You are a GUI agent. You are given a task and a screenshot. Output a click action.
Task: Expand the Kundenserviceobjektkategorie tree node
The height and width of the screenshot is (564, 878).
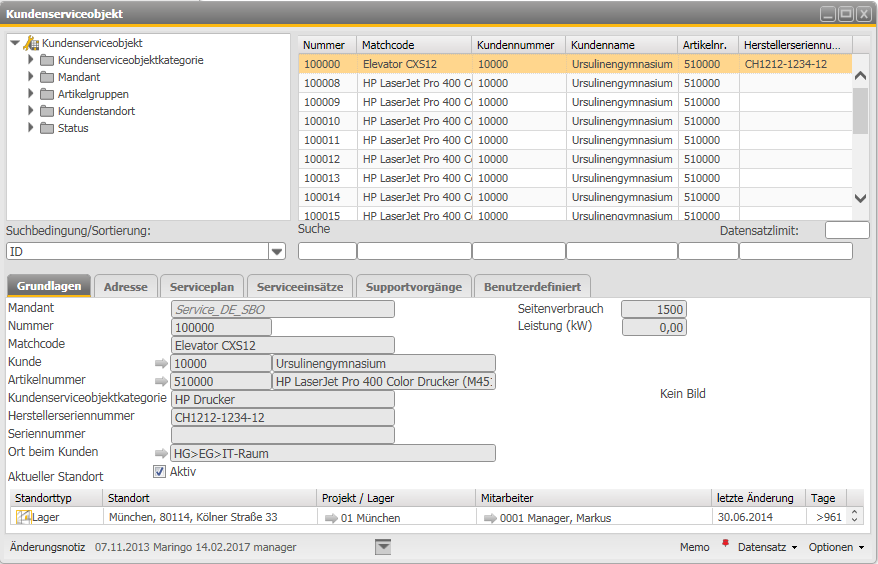coord(31,59)
